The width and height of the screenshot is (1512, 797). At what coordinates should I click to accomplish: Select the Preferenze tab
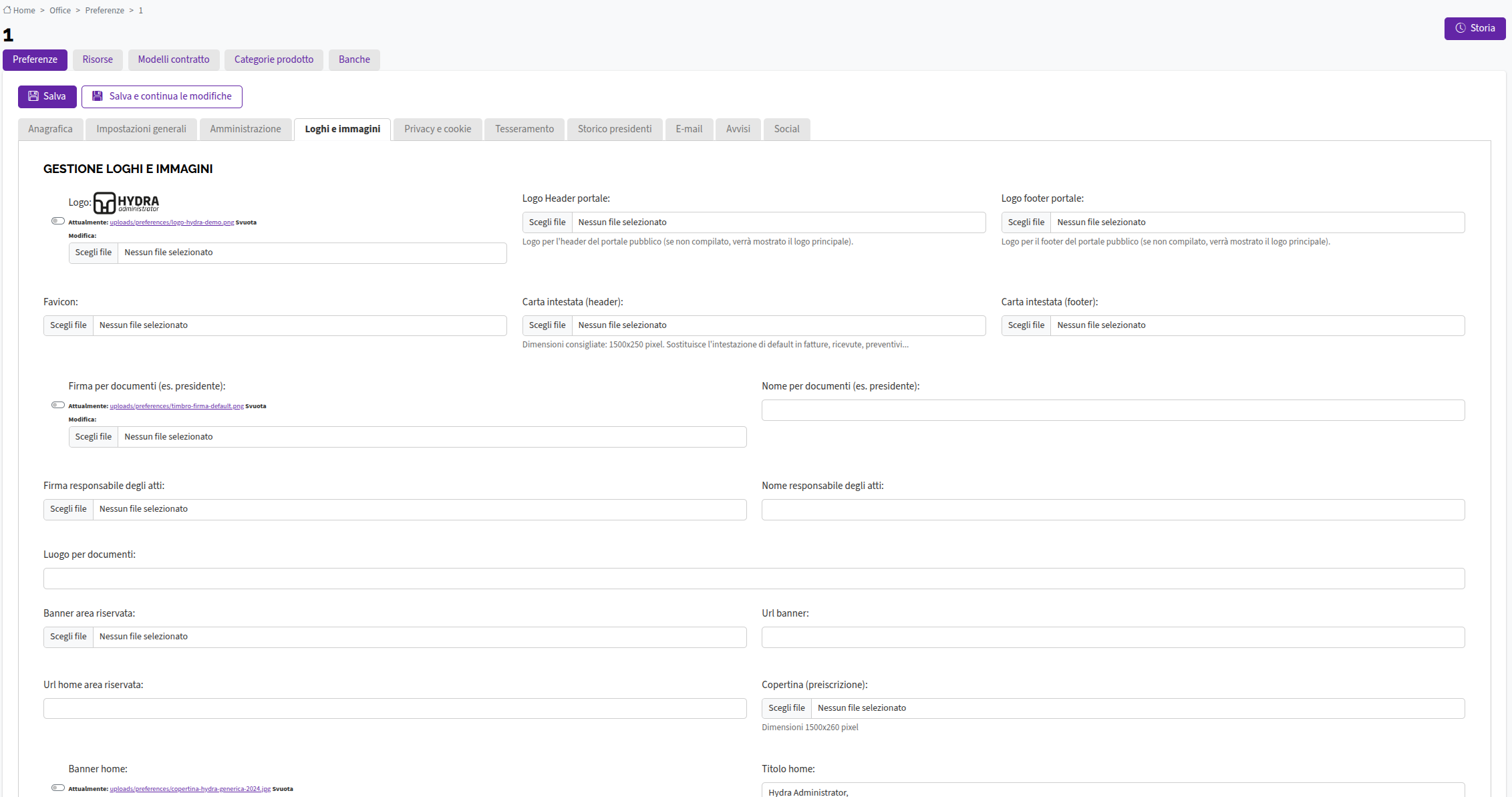(x=35, y=59)
